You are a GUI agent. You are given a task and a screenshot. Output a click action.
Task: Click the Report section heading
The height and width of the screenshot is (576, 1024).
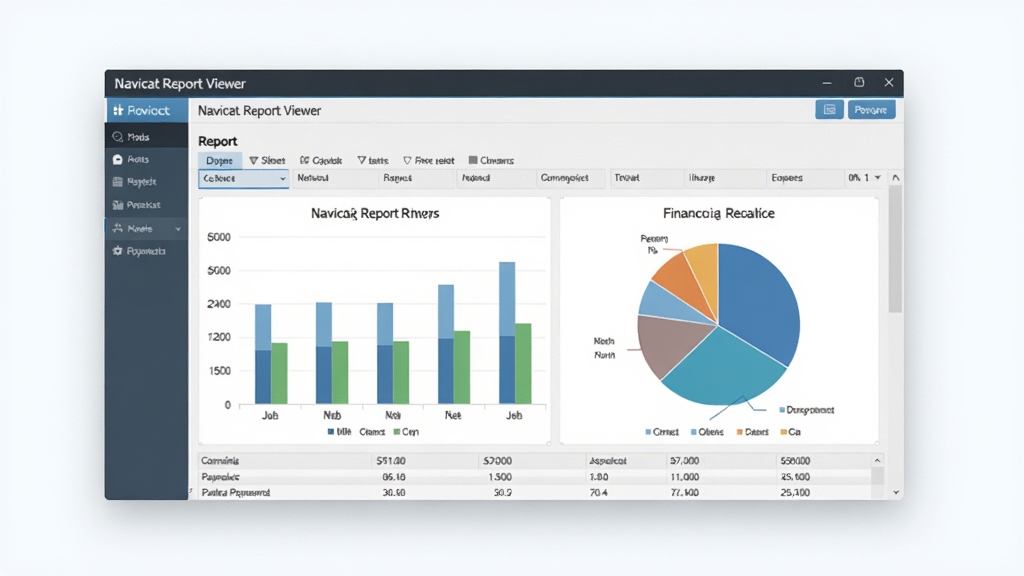(217, 141)
